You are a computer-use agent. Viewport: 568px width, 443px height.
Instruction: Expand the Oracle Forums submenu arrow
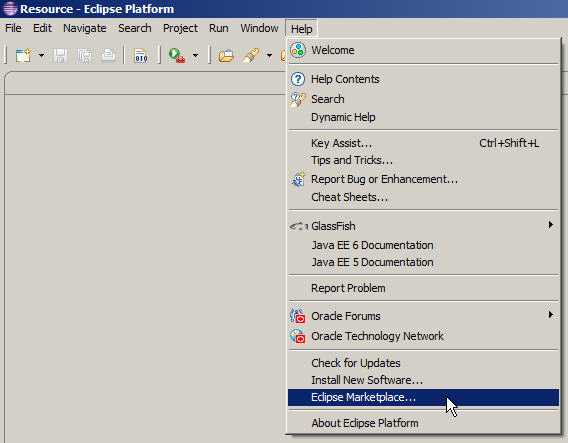(x=551, y=314)
